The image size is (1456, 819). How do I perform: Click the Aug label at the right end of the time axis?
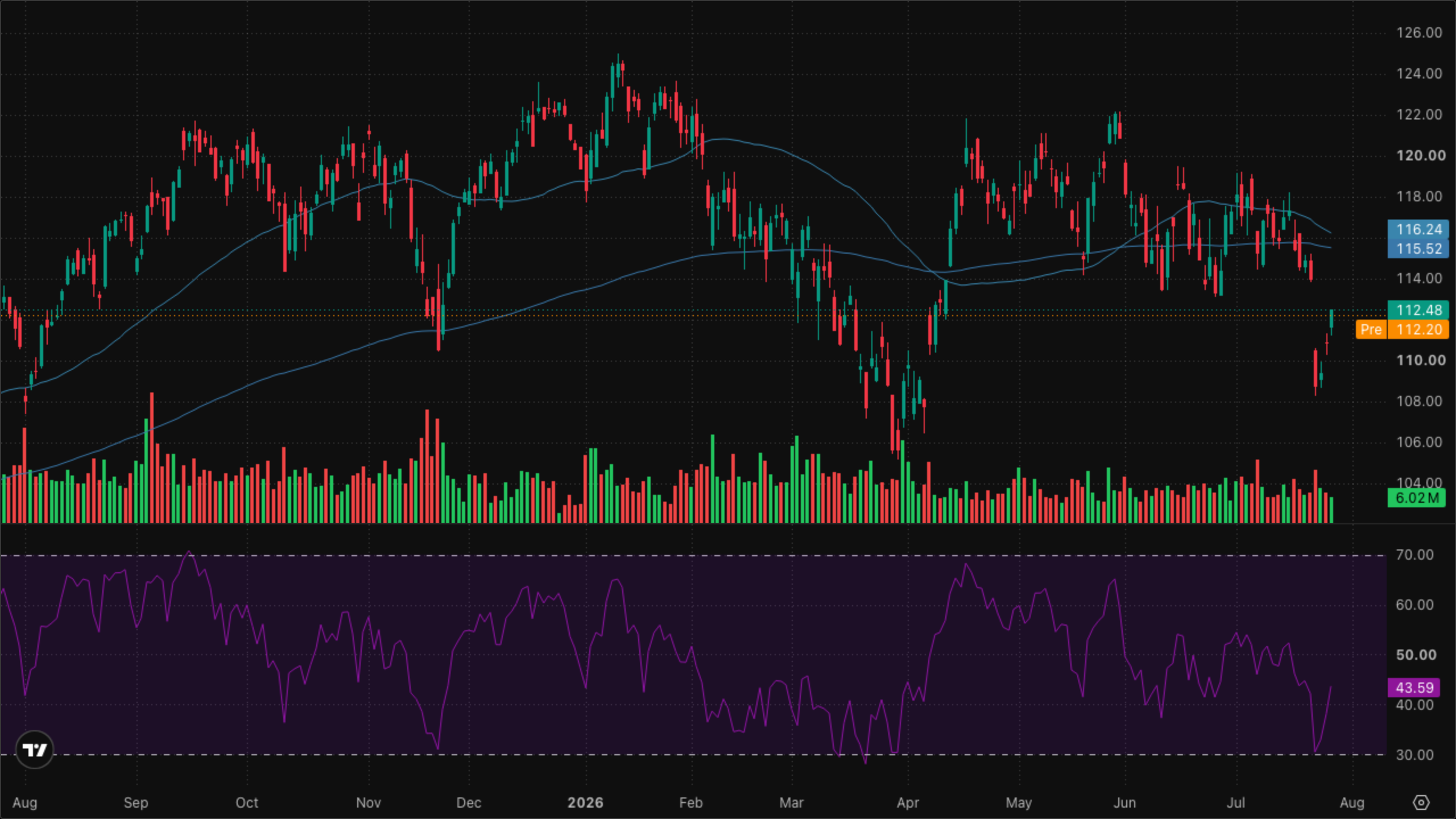1352,803
